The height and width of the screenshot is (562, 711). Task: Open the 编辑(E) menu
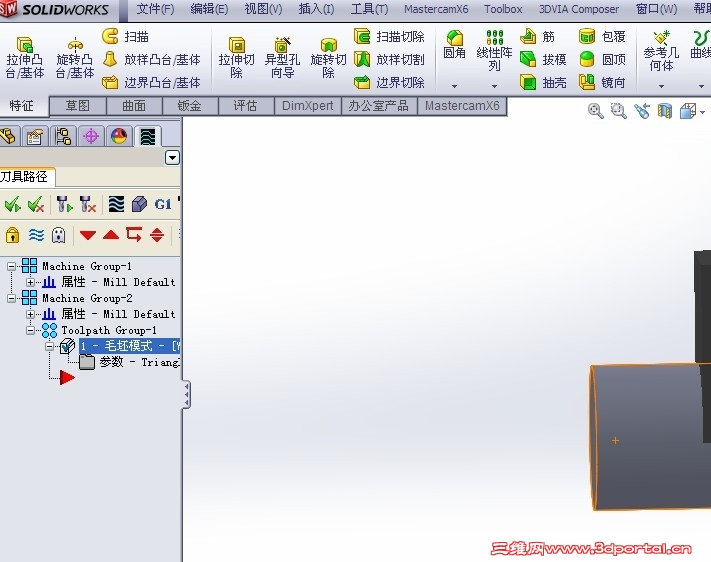coord(209,9)
